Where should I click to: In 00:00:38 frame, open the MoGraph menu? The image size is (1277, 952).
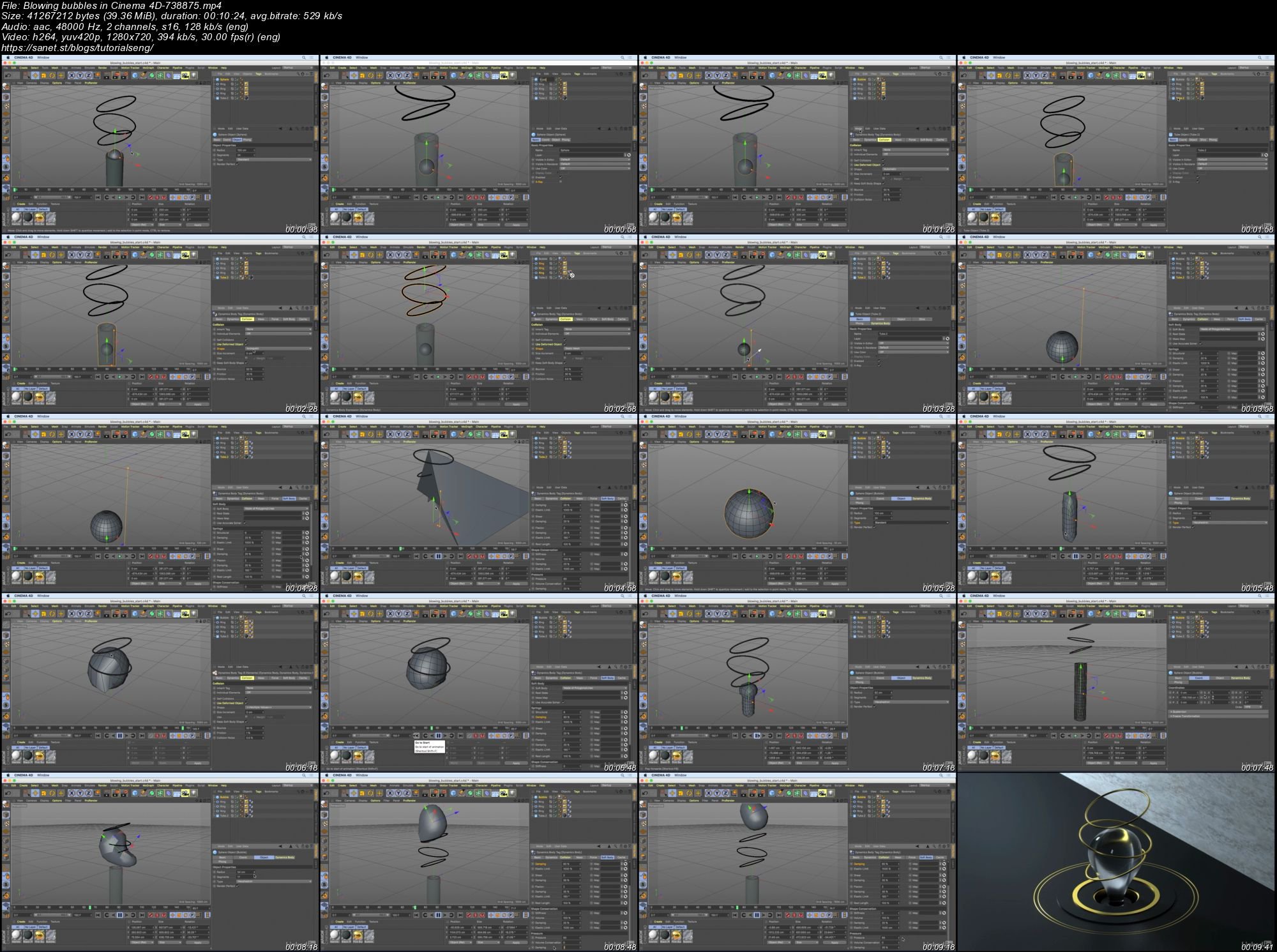point(148,68)
